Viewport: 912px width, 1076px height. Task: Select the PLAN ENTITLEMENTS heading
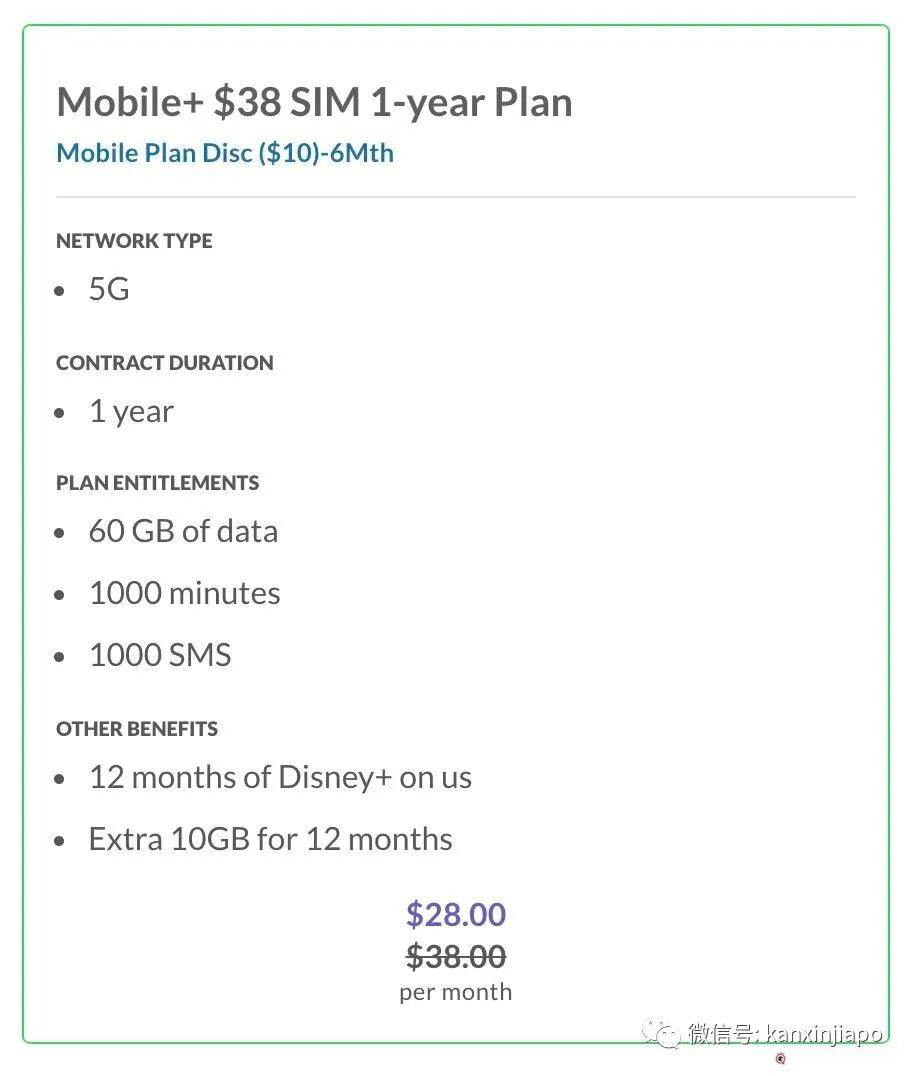157,483
